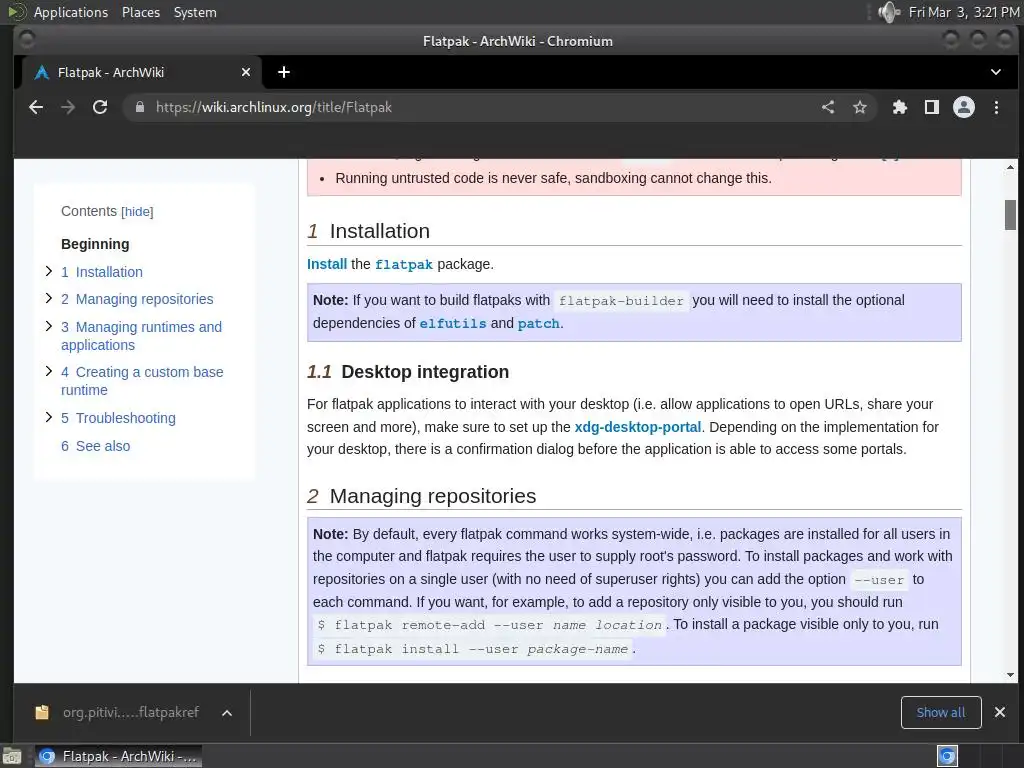Go to 6 See also in contents
1024x768 pixels.
click(95, 446)
